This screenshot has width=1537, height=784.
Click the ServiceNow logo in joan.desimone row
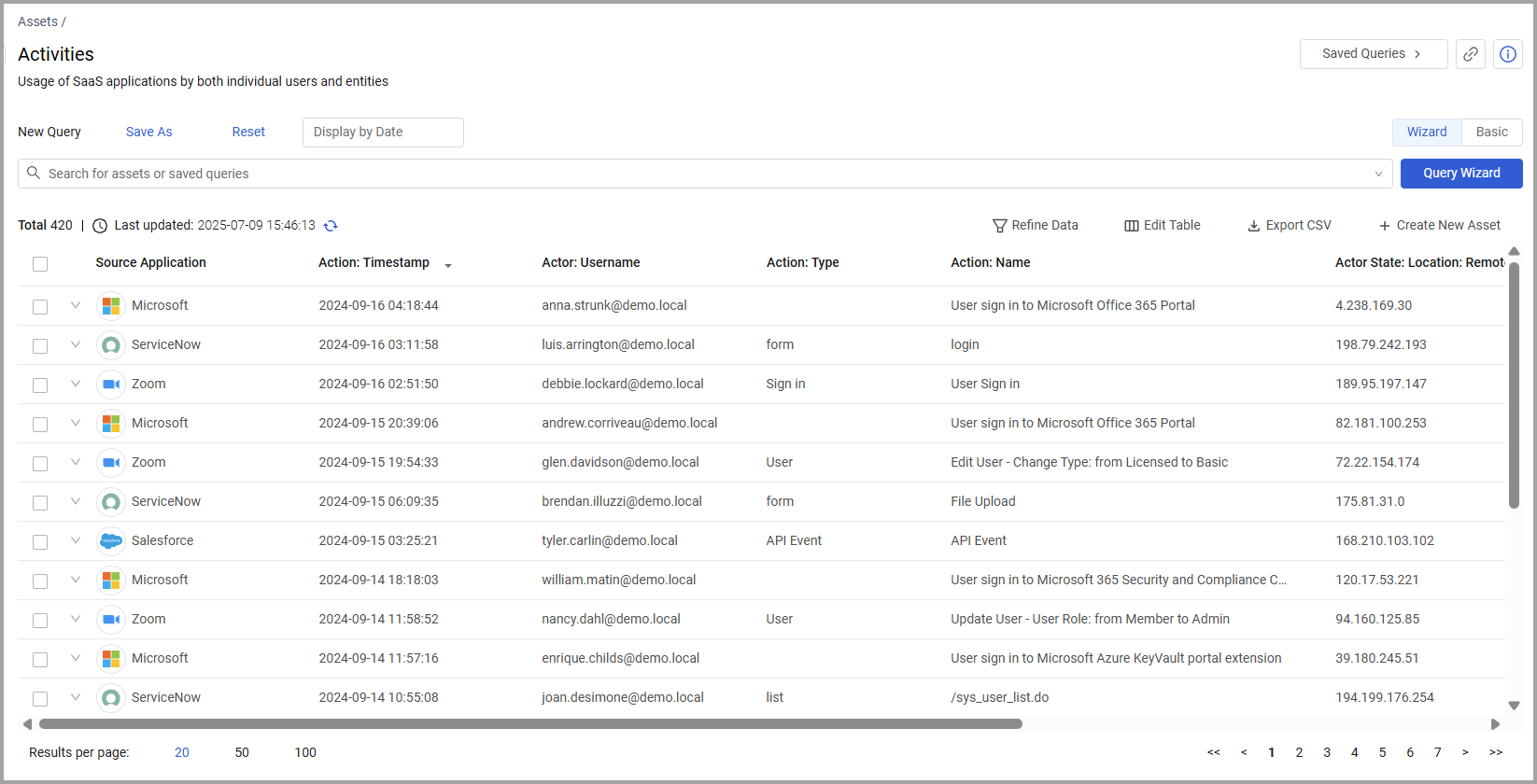(111, 698)
